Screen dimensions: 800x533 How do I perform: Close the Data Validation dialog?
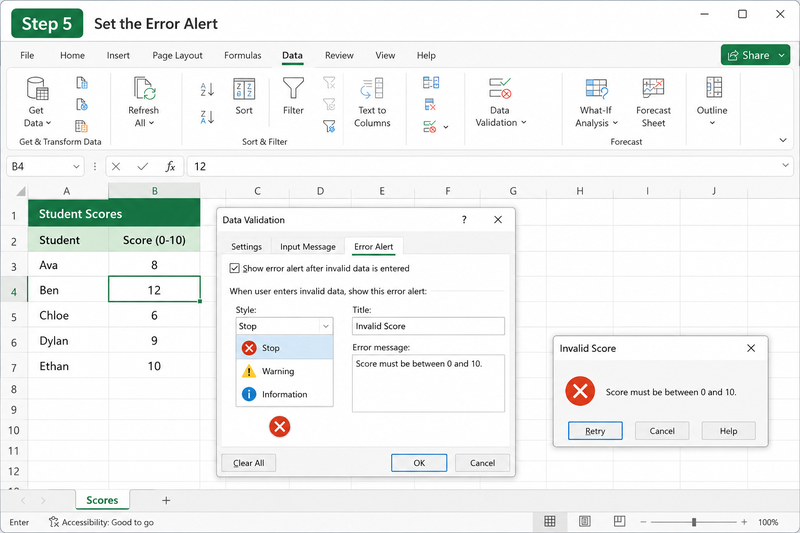point(498,220)
